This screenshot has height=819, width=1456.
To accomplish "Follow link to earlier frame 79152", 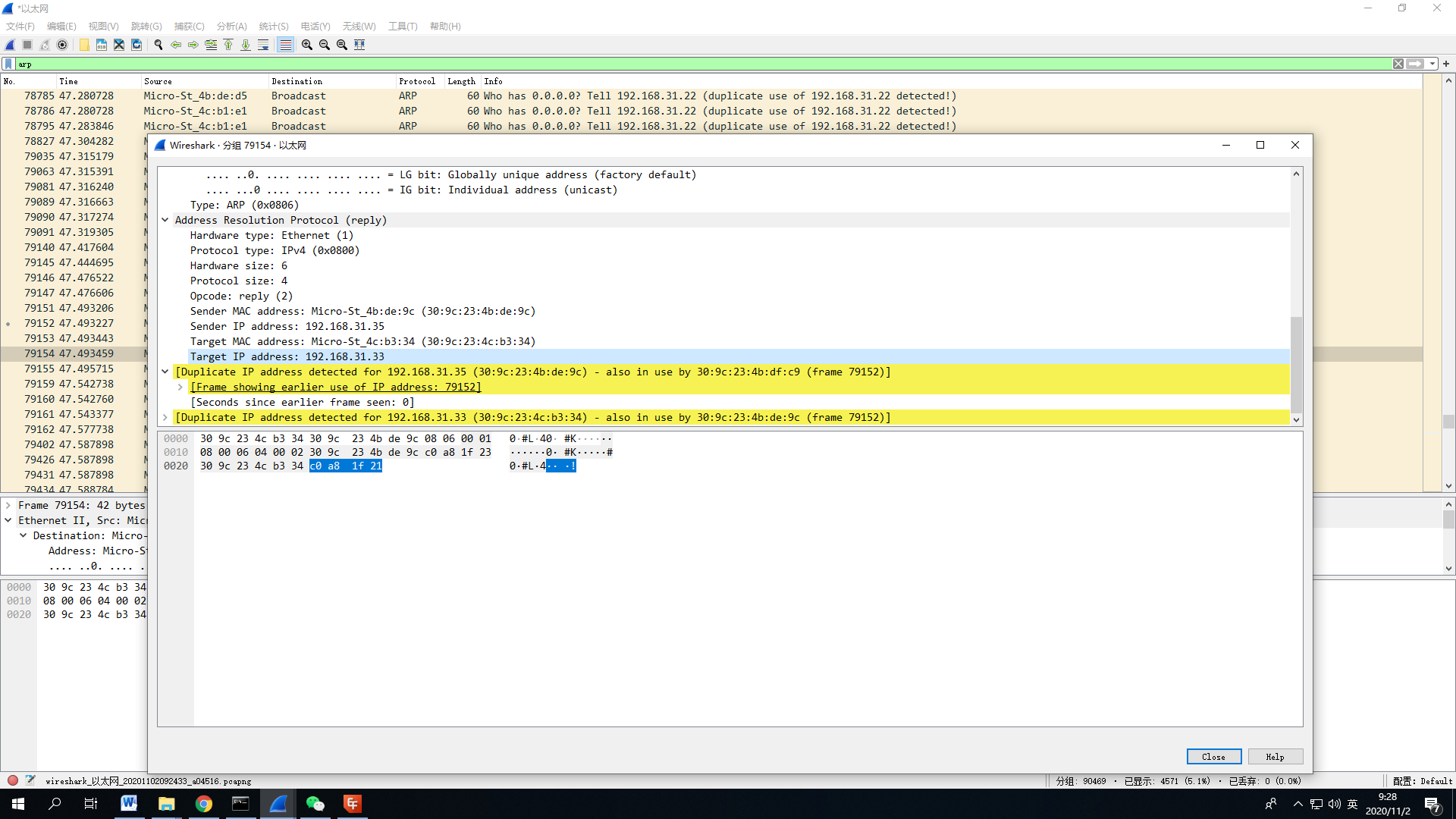I will point(335,387).
